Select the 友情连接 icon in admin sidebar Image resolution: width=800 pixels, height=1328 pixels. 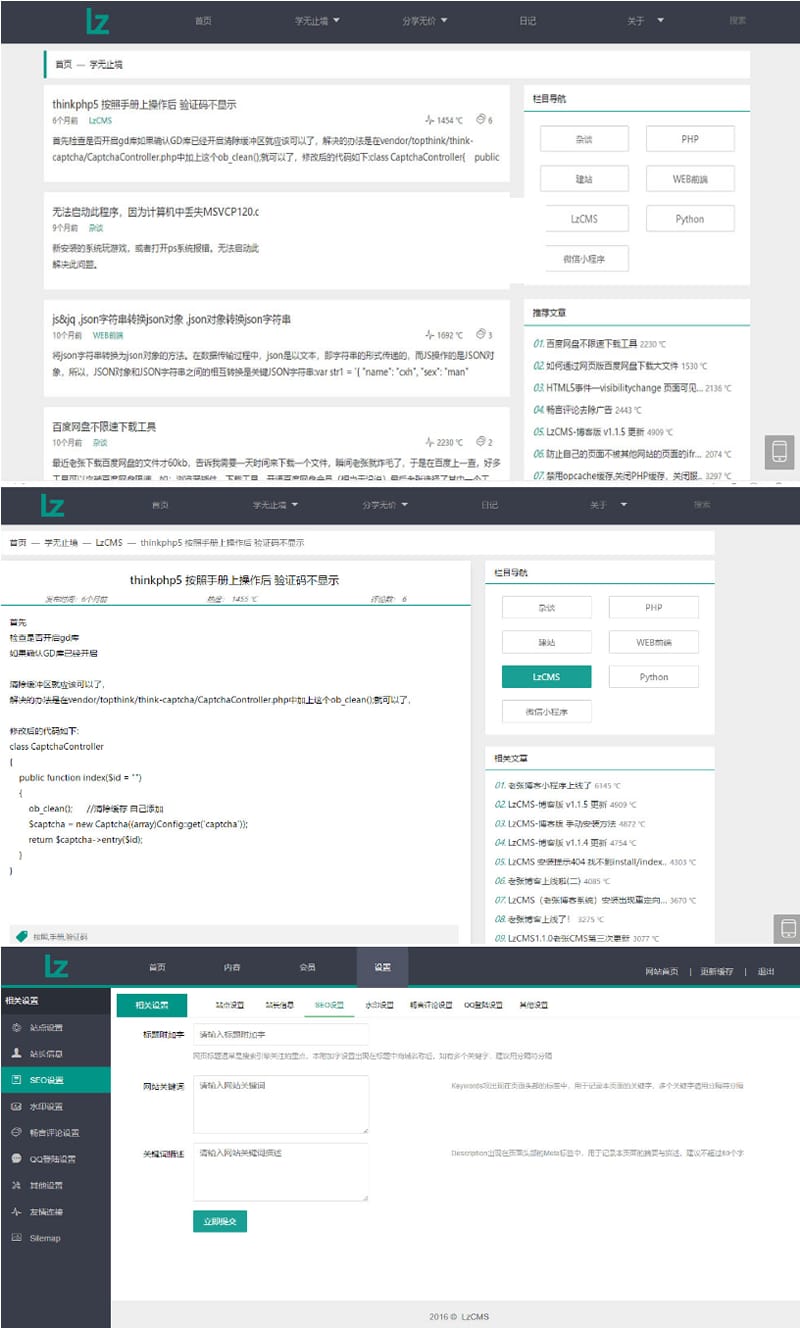pos(14,1212)
